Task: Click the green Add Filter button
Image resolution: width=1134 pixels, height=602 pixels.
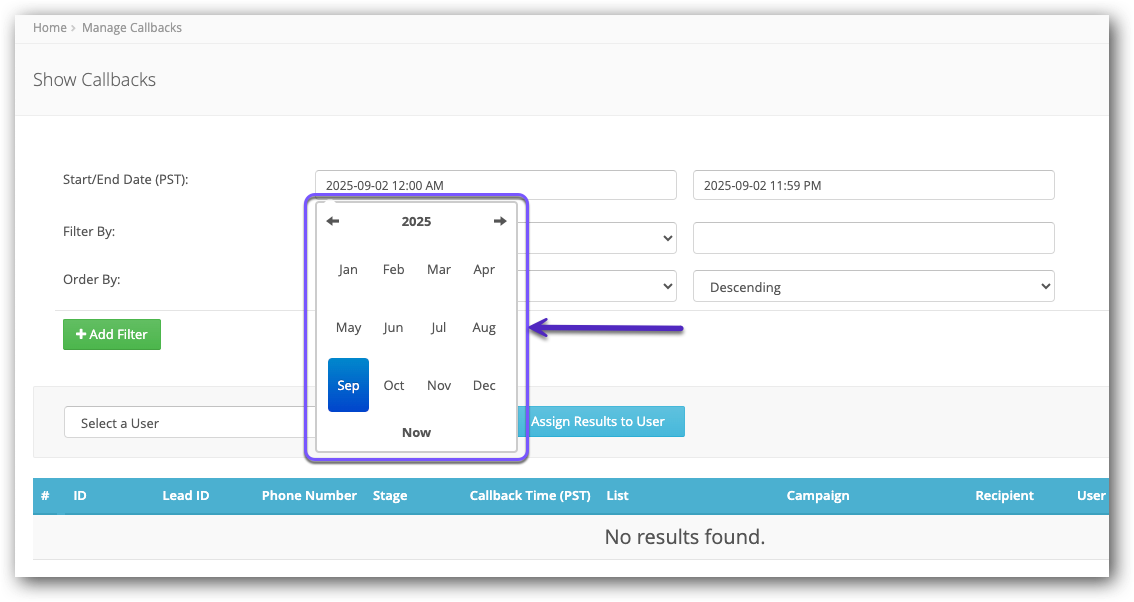Action: 112,334
